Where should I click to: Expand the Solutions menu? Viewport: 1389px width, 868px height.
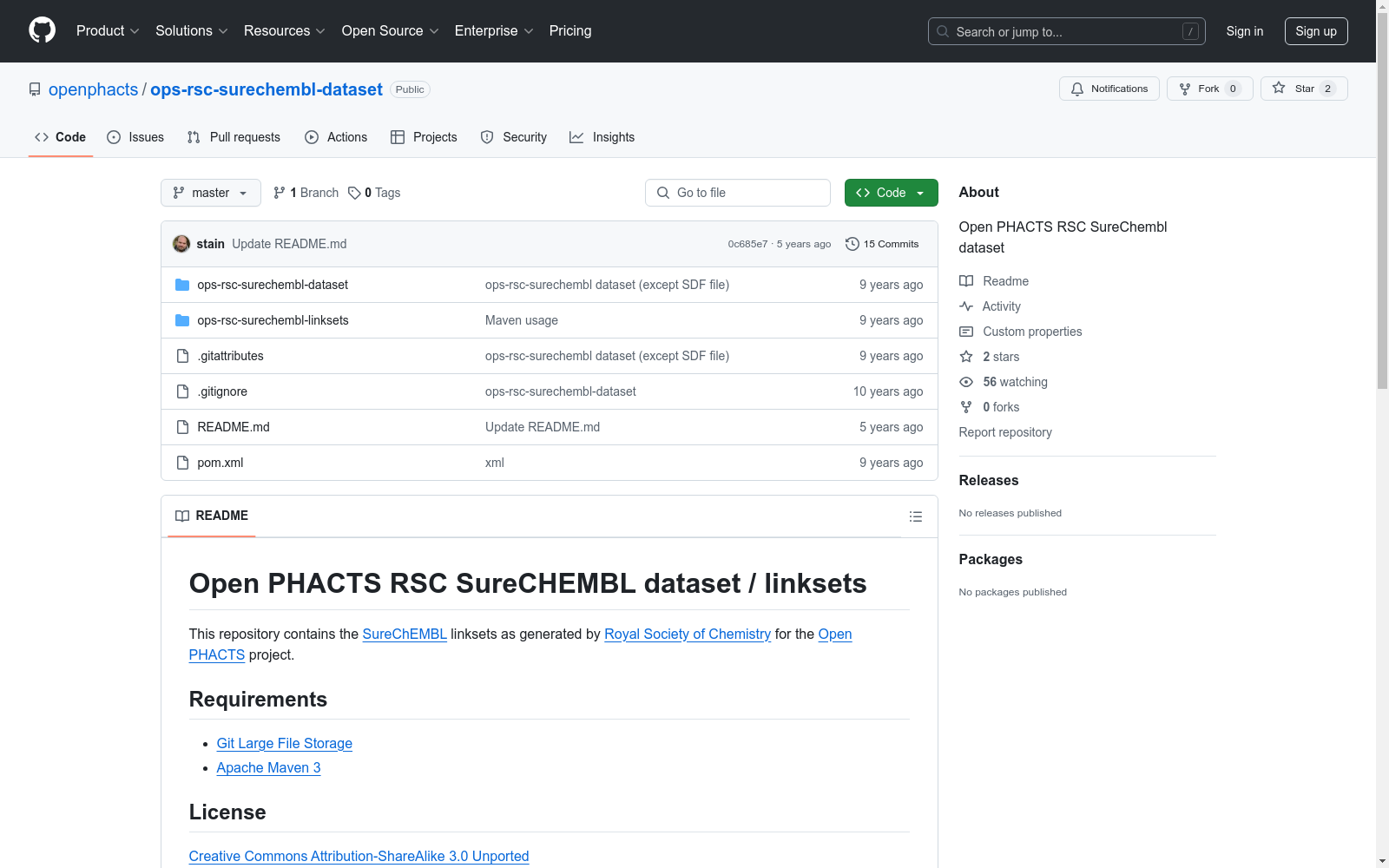tap(192, 31)
